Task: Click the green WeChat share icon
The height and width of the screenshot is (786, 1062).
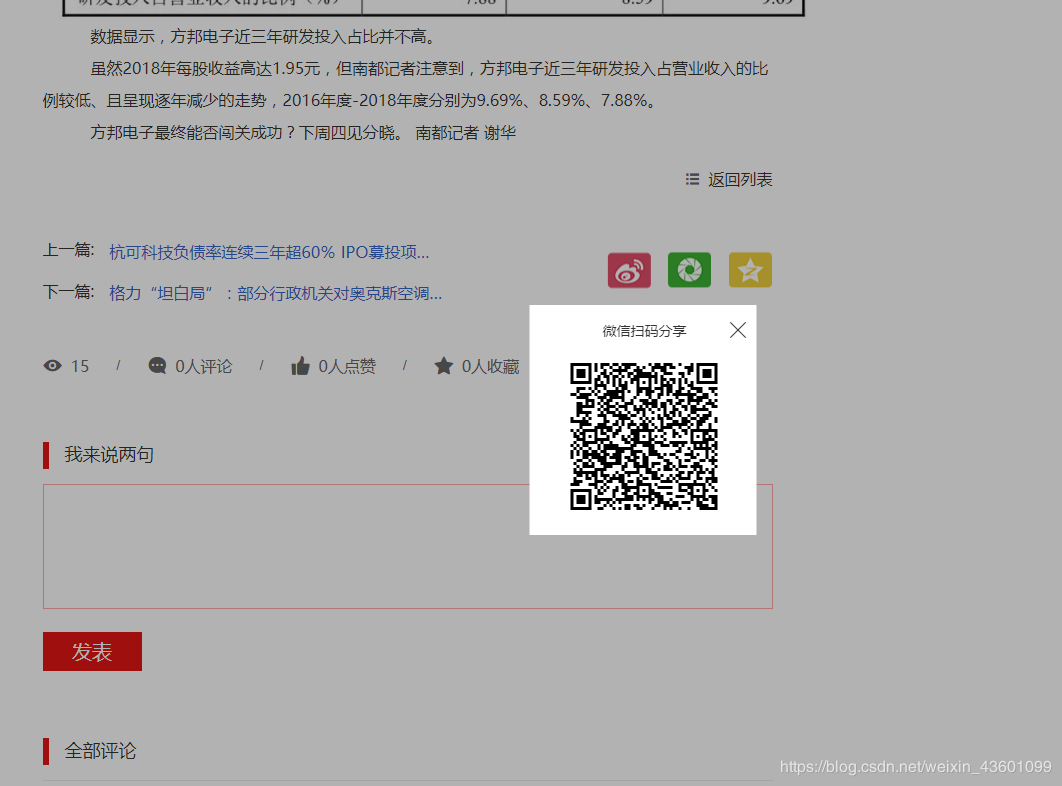Action: tap(689, 270)
